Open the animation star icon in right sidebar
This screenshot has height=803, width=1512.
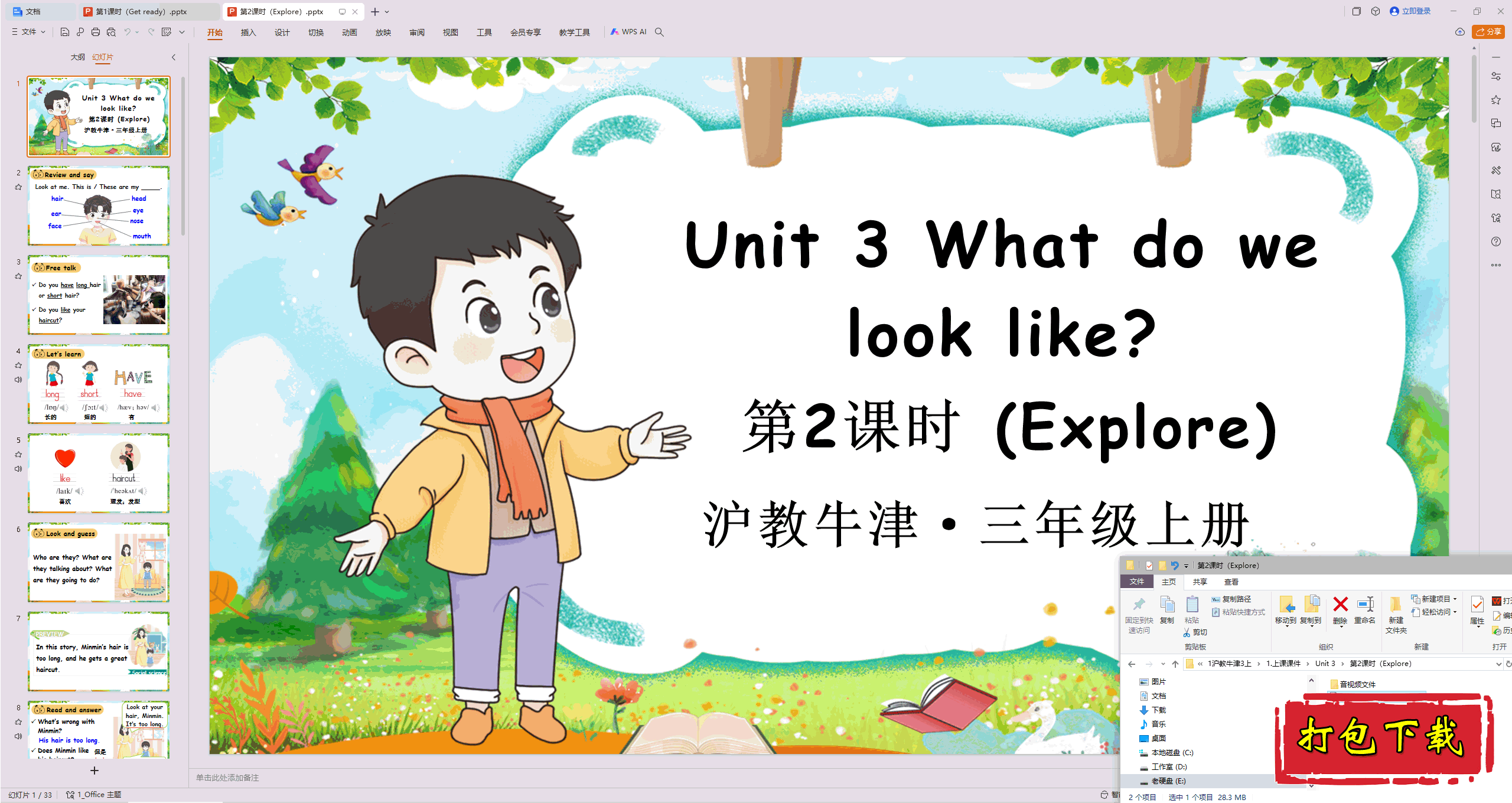(x=1496, y=100)
